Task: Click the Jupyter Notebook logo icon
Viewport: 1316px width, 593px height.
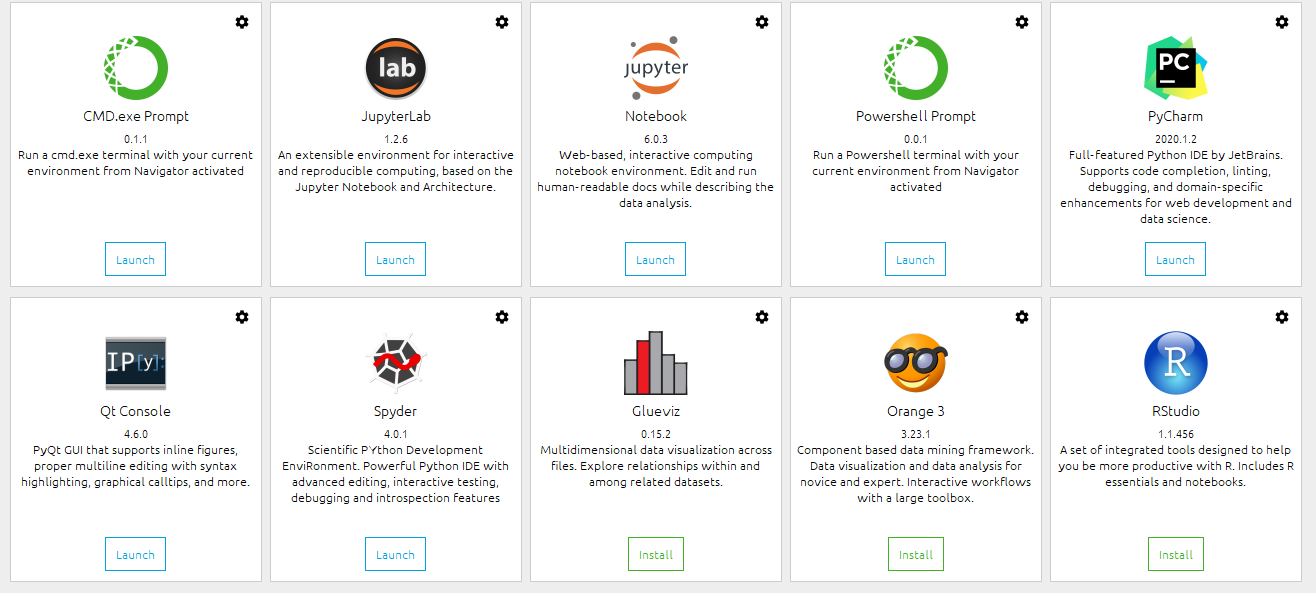Action: point(655,67)
